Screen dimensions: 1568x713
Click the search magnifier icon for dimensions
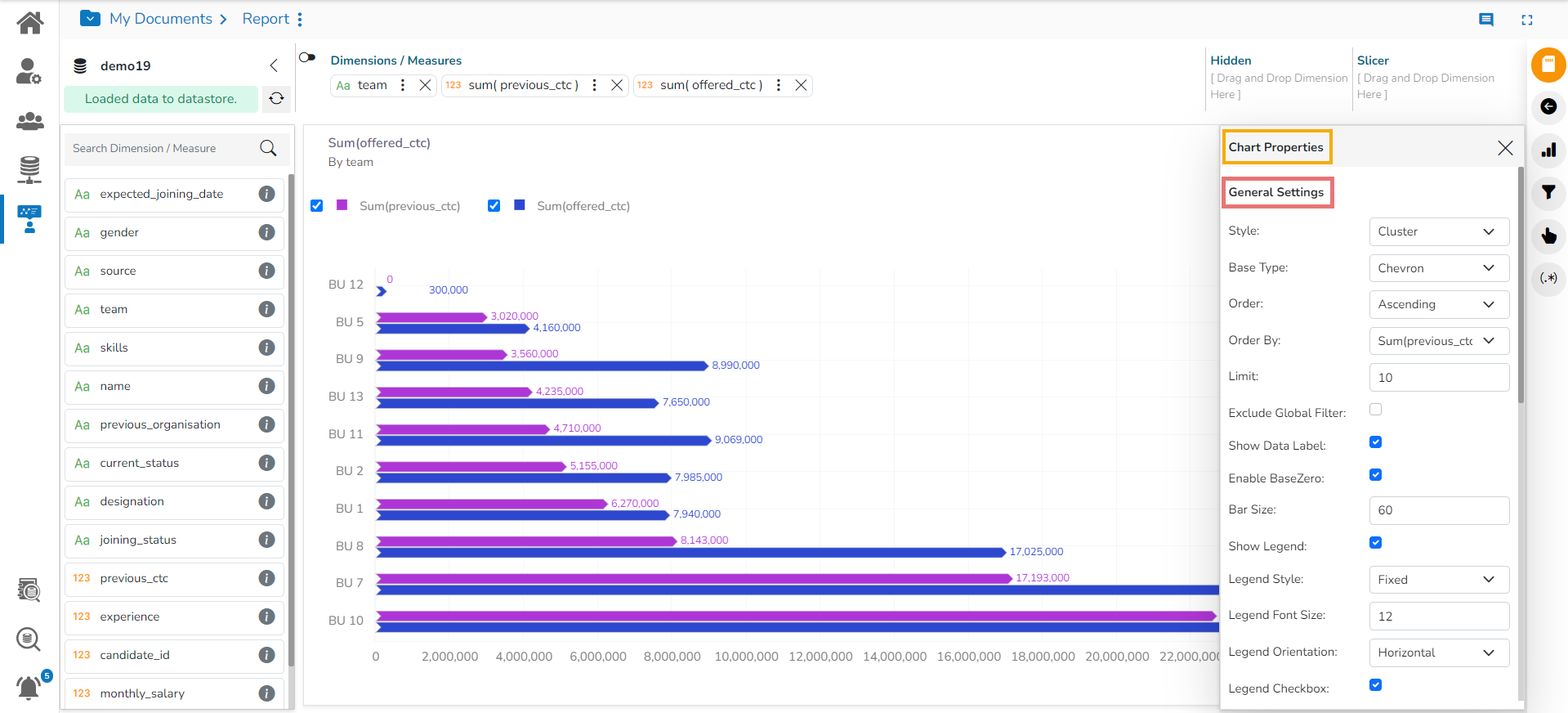(268, 148)
